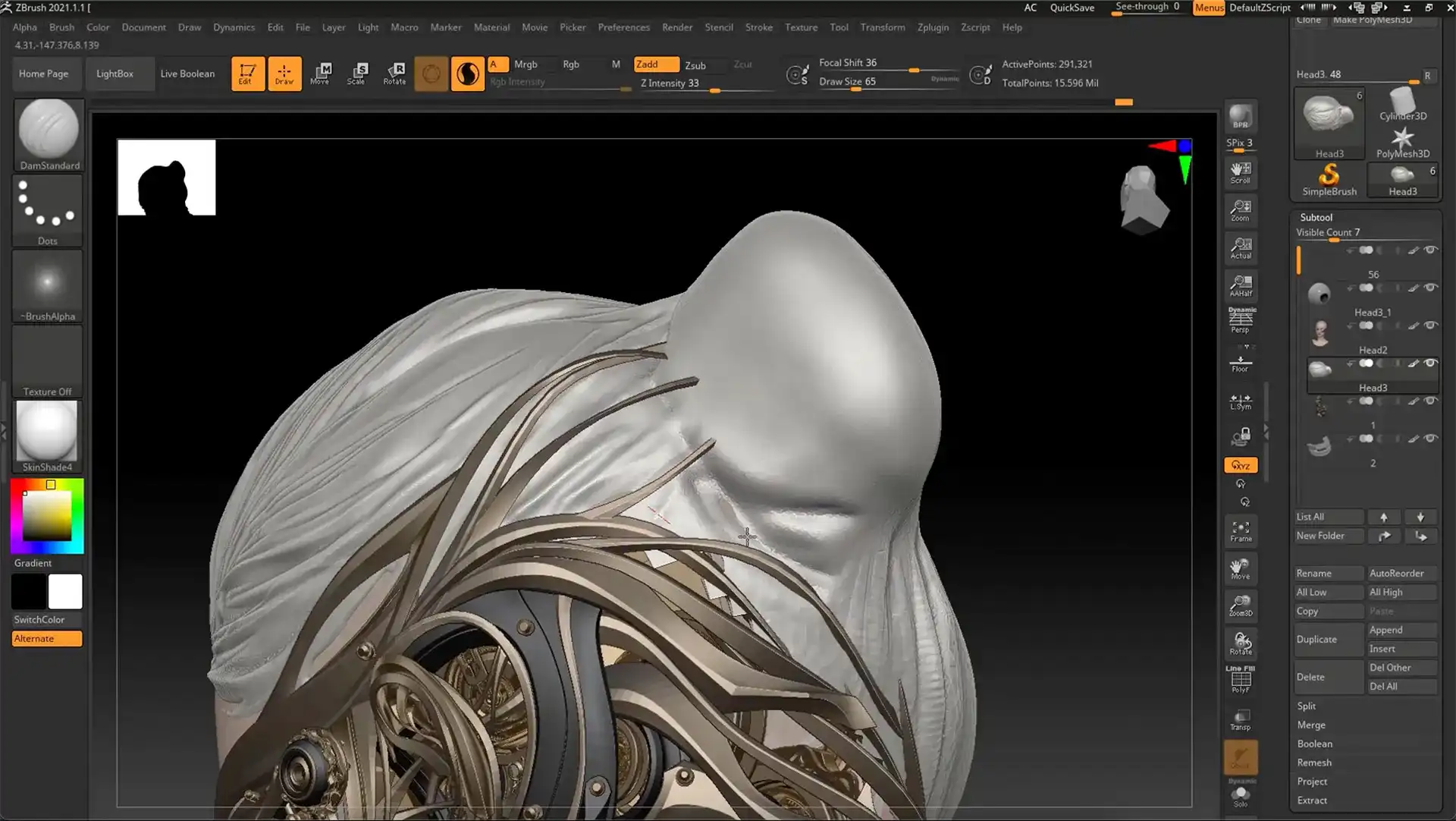The height and width of the screenshot is (821, 1456).
Task: Expand the Remesh section
Action: (1313, 763)
